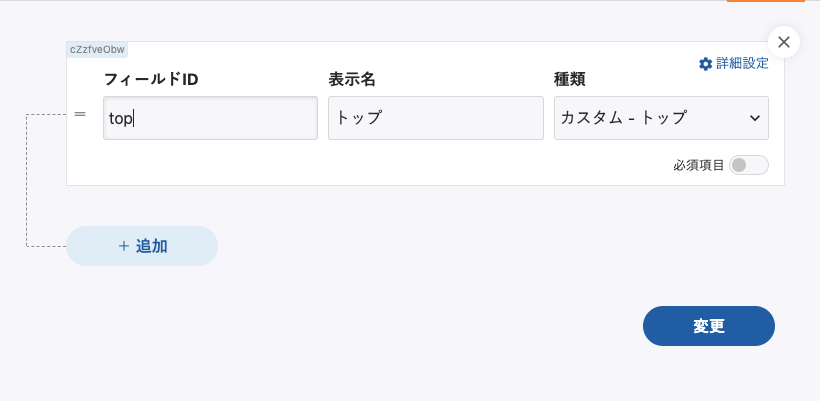Open 詳細設定 advanced settings link
820x401 pixels.
[x=742, y=64]
